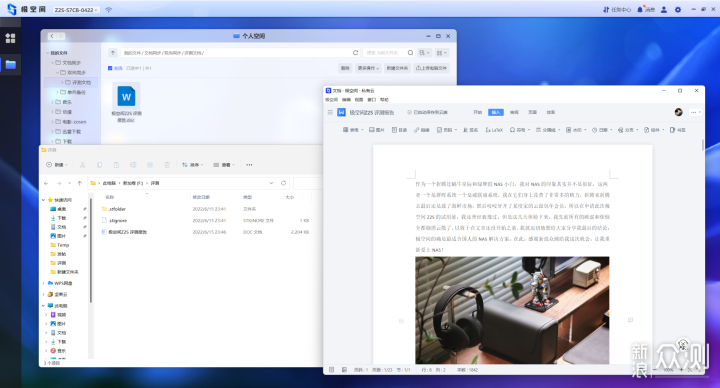Open the 帮助 menu in the editor menu bar

click(384, 100)
